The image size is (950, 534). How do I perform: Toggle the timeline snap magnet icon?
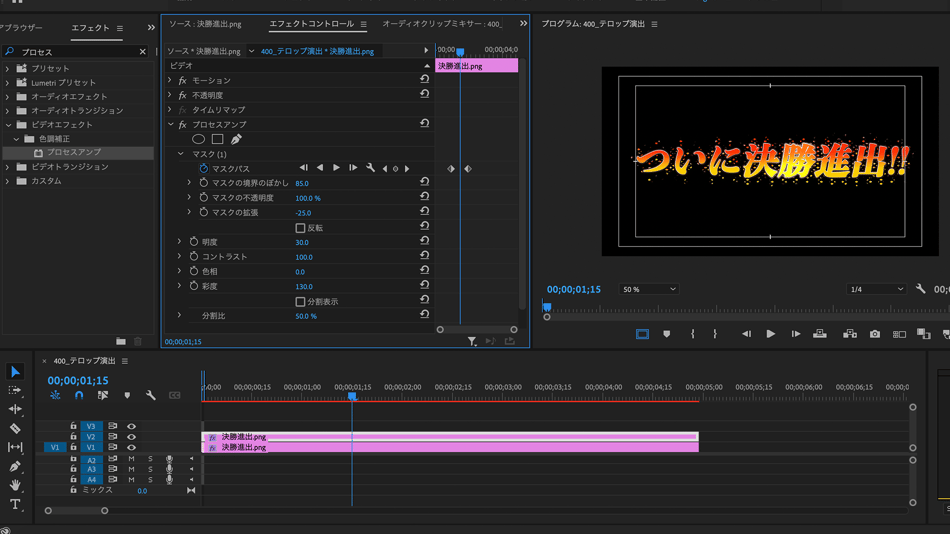coord(79,396)
